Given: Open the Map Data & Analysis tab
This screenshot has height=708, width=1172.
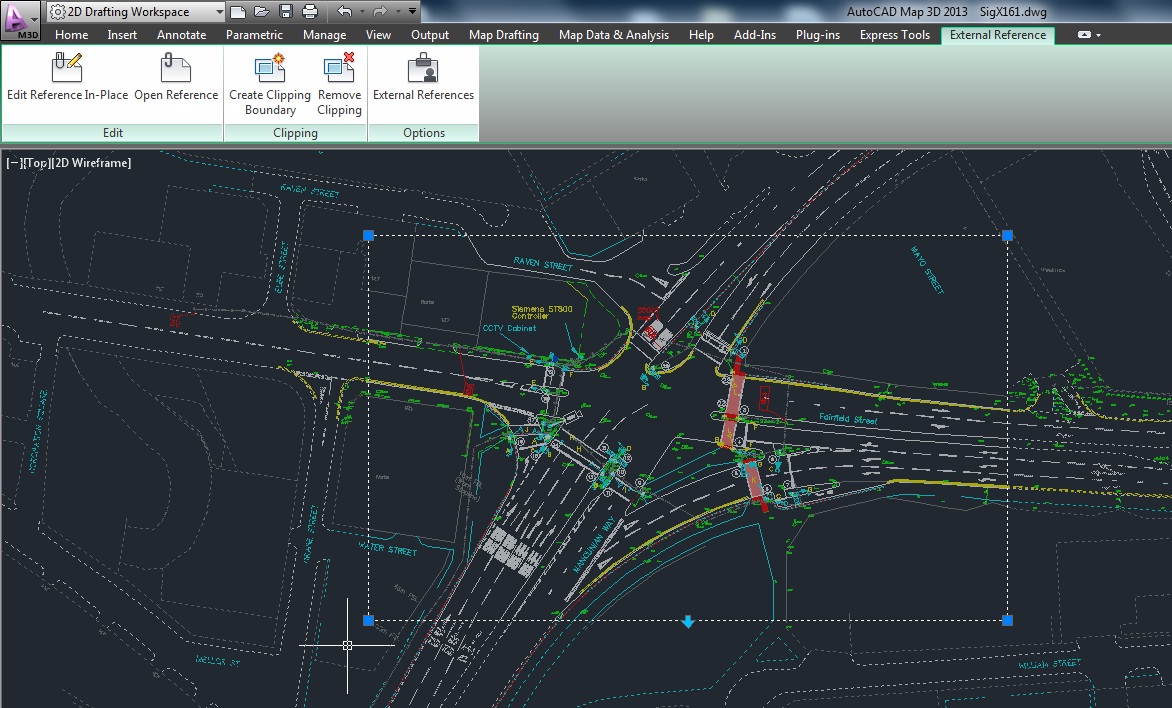Looking at the screenshot, I should tap(614, 34).
